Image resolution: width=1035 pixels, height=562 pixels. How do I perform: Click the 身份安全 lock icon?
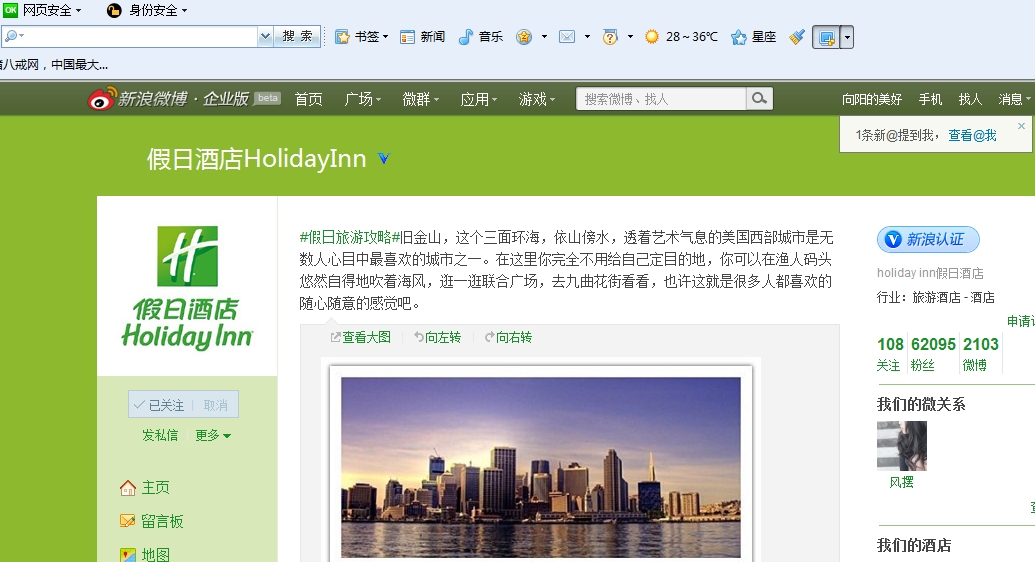(x=114, y=11)
